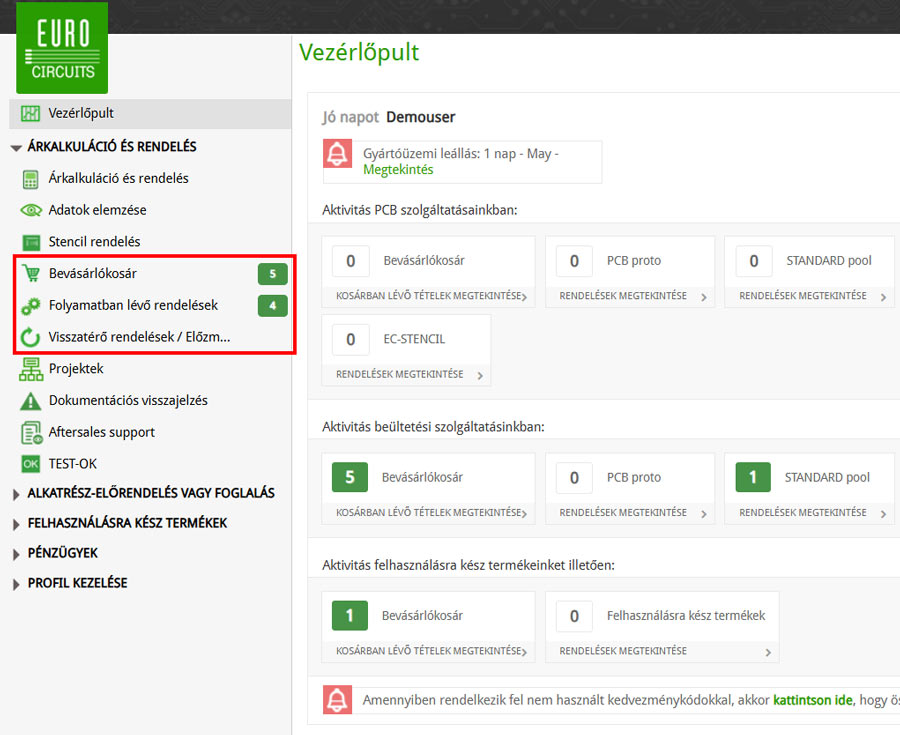Click RENDELÉSEK MEGTEKINTÉSE under beültetési PCB proto
Viewport: 900px width, 735px height.
[x=623, y=512]
